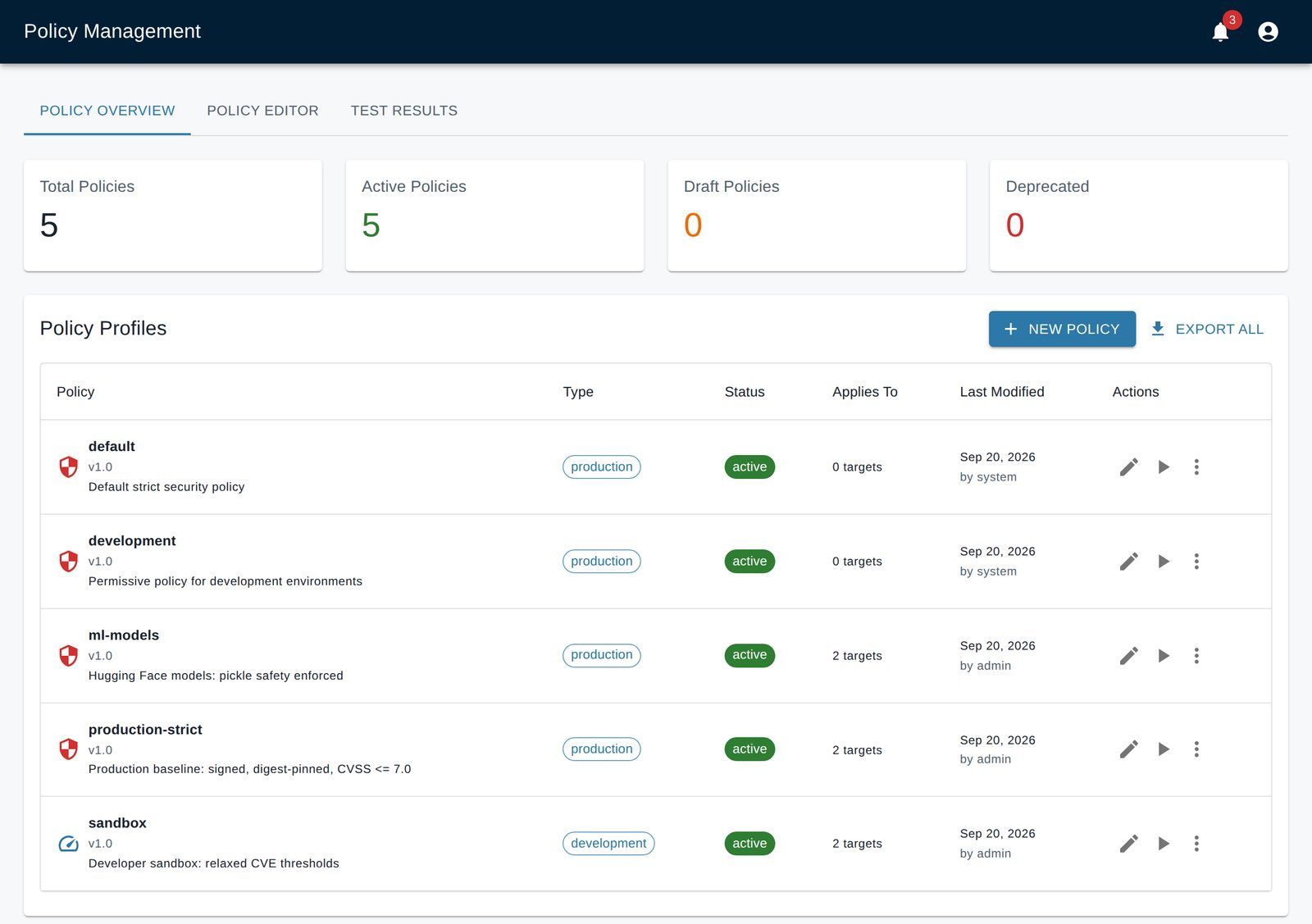Screen dimensions: 1312x924
Task: Click '2 targets' in sandbox row
Action: click(x=857, y=844)
